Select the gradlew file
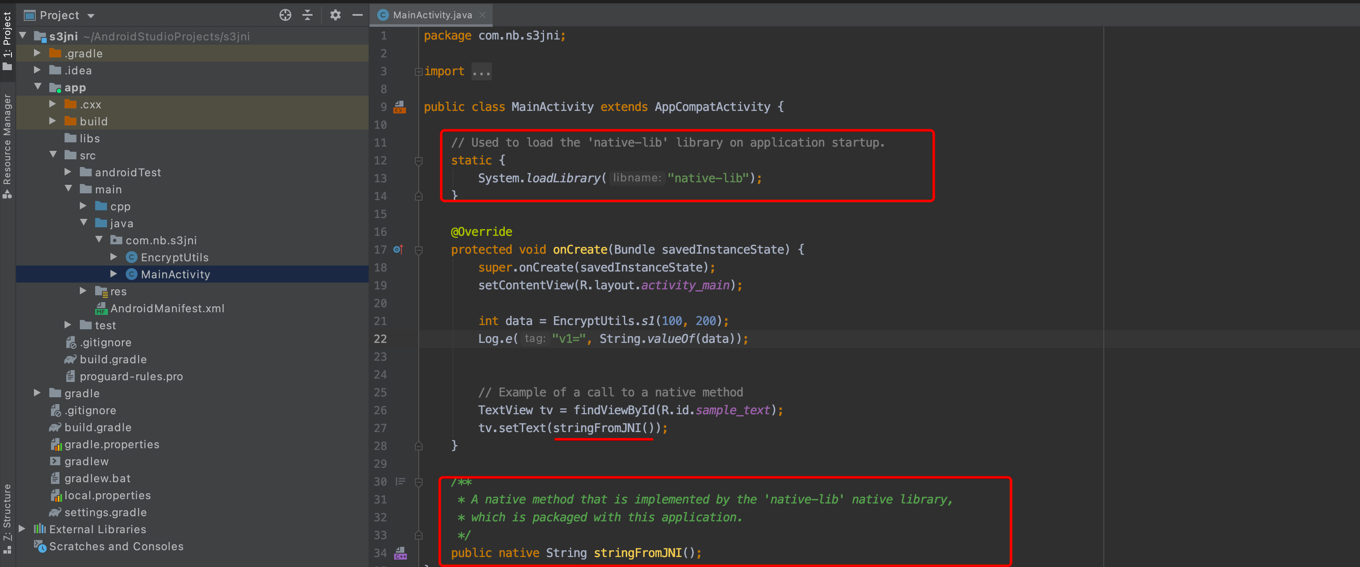The width and height of the screenshot is (1360, 567). point(79,461)
